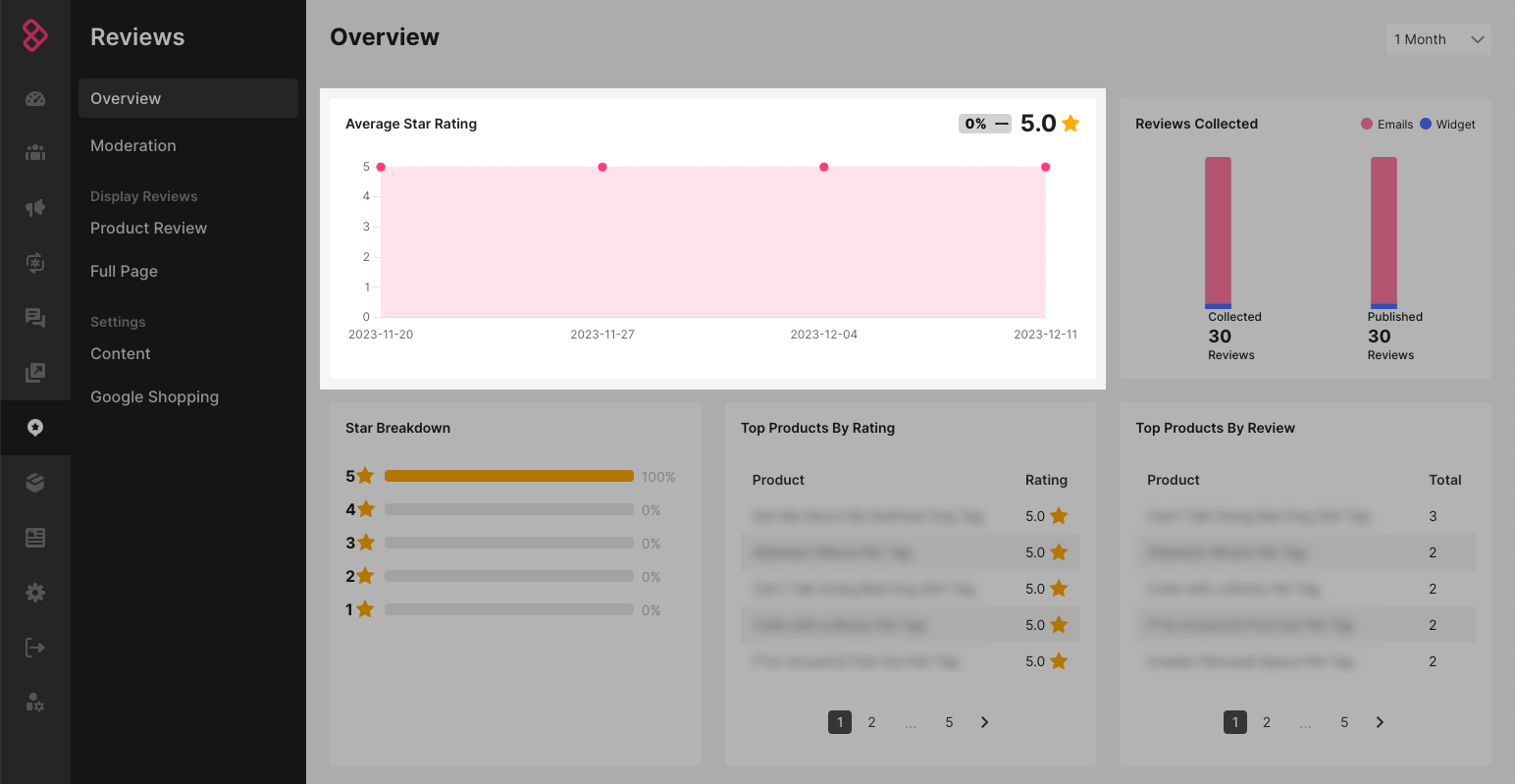
Task: Open Google Shopping settings
Action: click(x=154, y=396)
